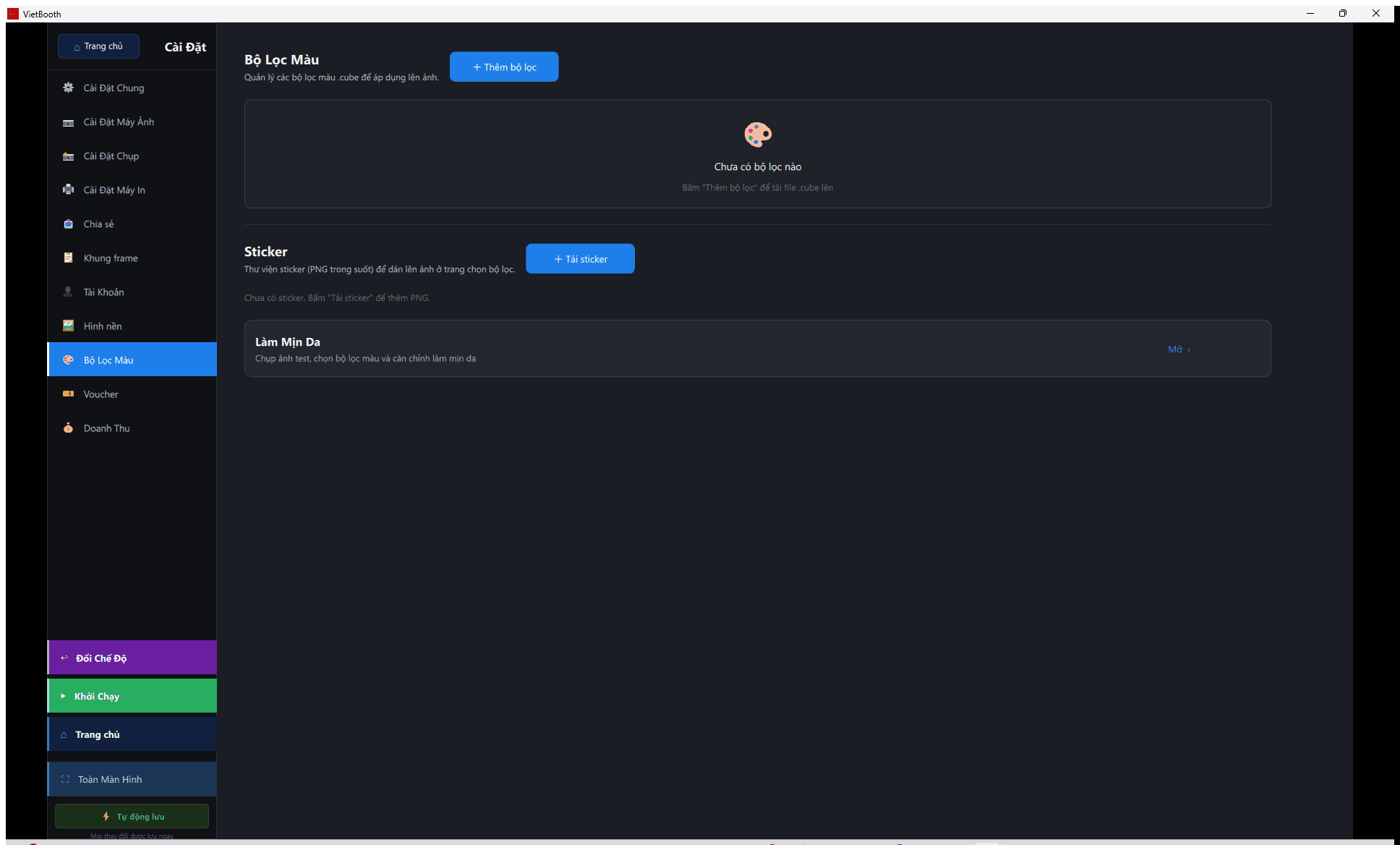The width and height of the screenshot is (1400, 845).
Task: Restore down the VietBooth window
Action: tap(1343, 13)
